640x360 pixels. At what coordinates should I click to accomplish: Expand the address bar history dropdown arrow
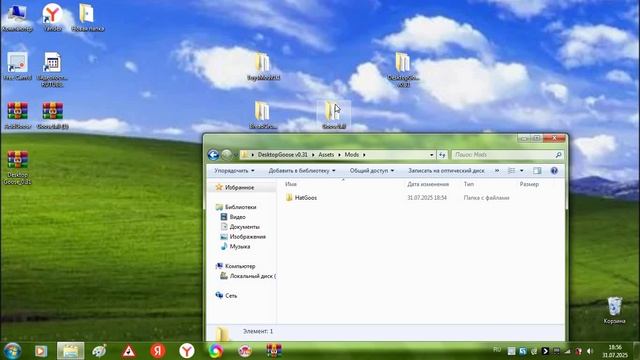[x=431, y=155]
